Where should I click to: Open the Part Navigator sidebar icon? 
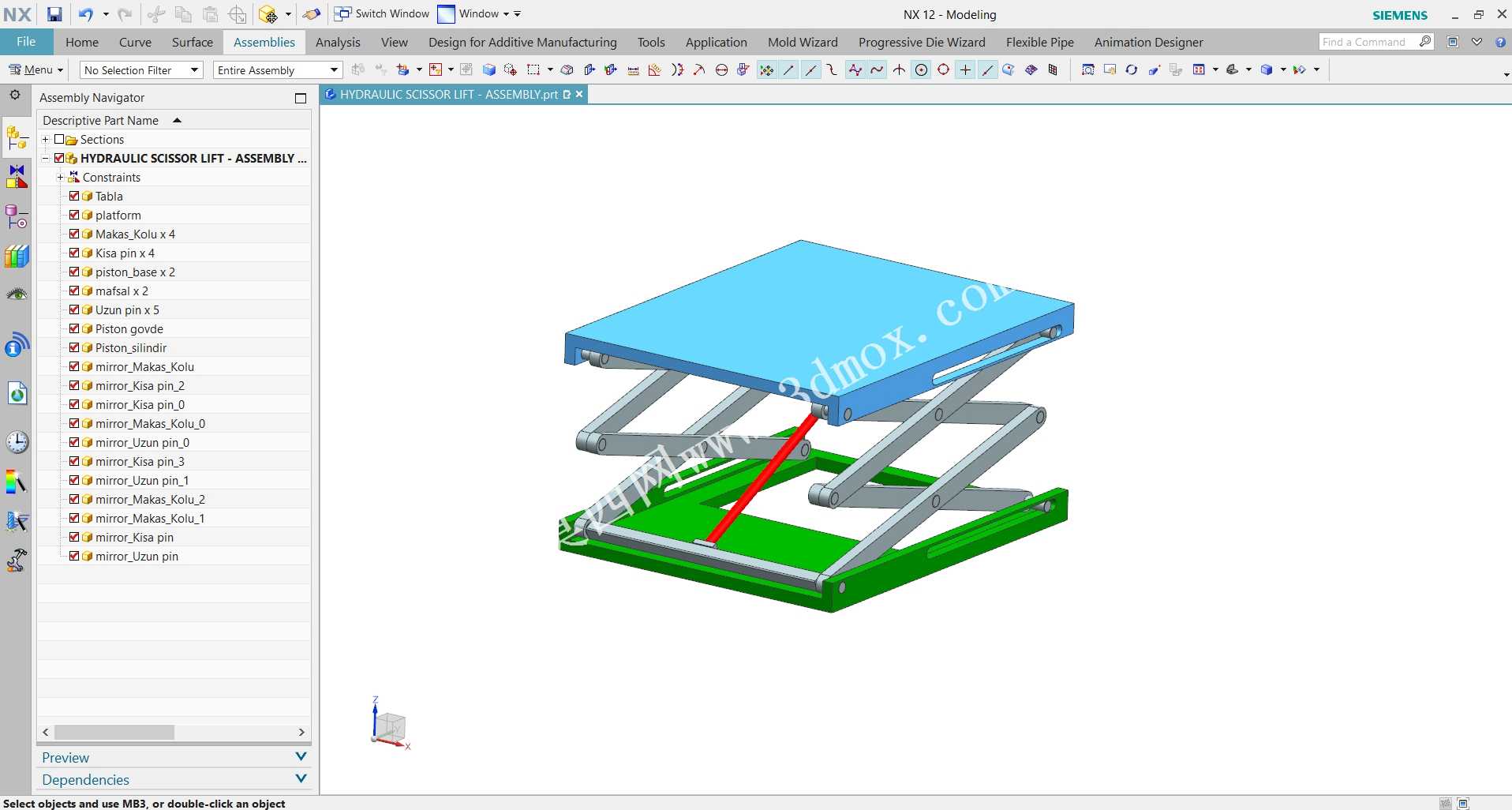(17, 216)
